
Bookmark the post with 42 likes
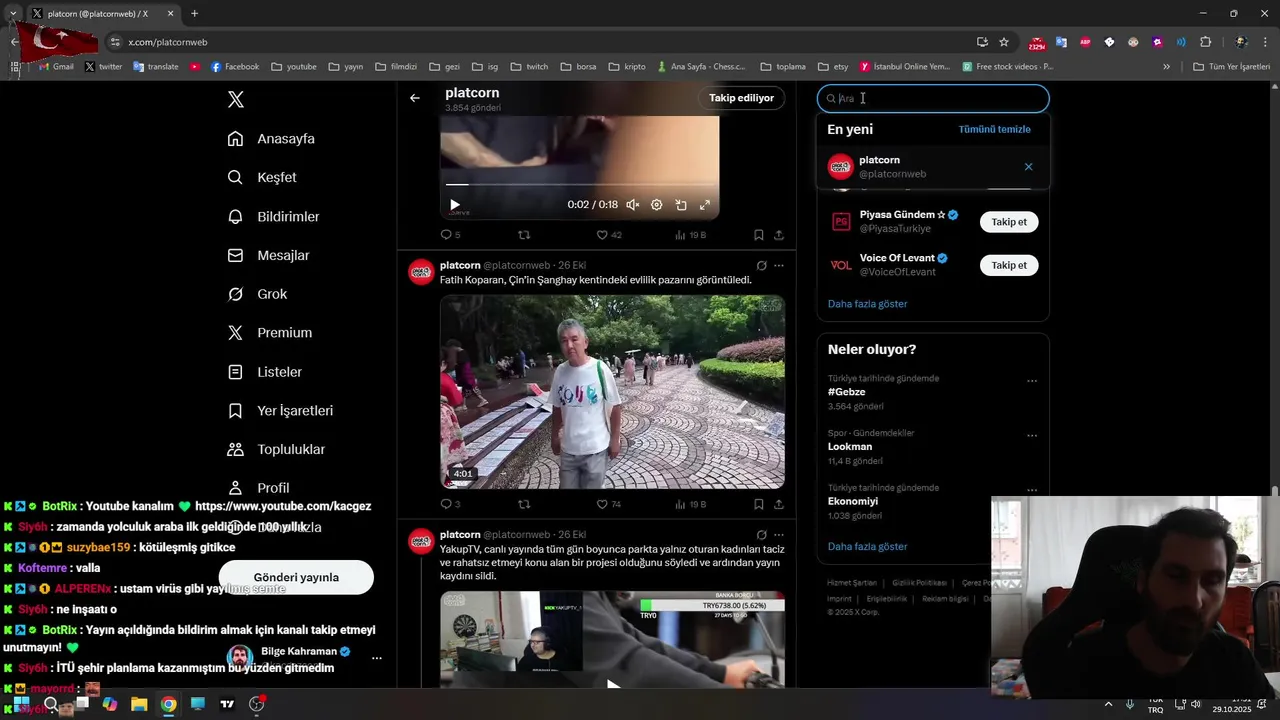tap(759, 235)
